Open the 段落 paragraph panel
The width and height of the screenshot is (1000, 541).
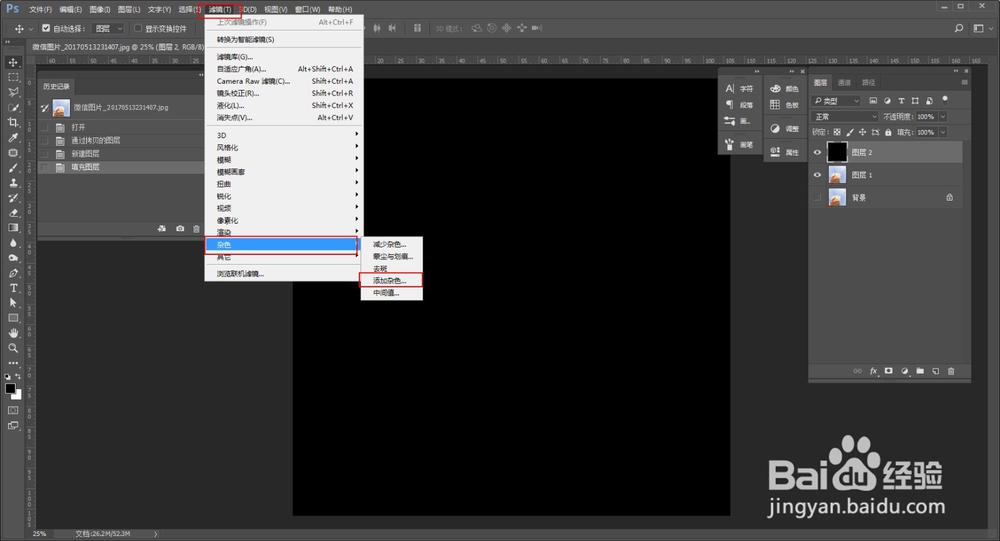click(x=739, y=105)
